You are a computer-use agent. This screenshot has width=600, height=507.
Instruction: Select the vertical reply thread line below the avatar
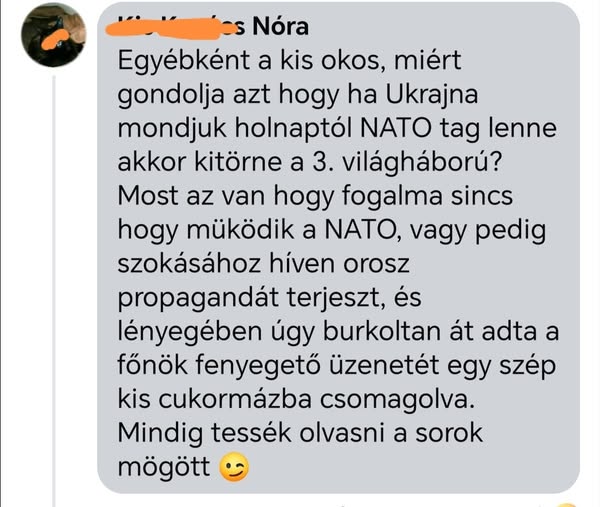pyautogui.click(x=54, y=291)
